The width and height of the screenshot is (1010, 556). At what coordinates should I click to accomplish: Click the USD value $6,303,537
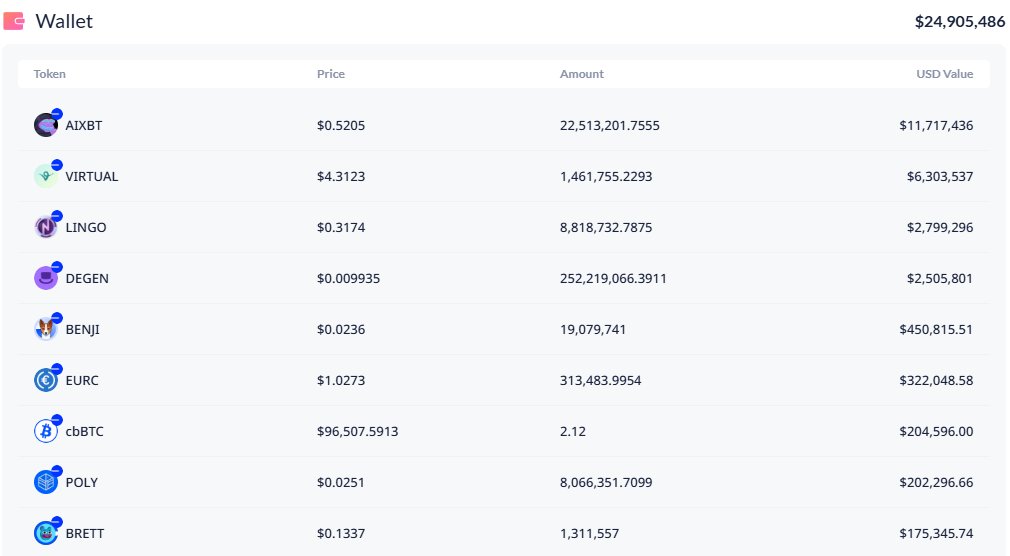(940, 177)
